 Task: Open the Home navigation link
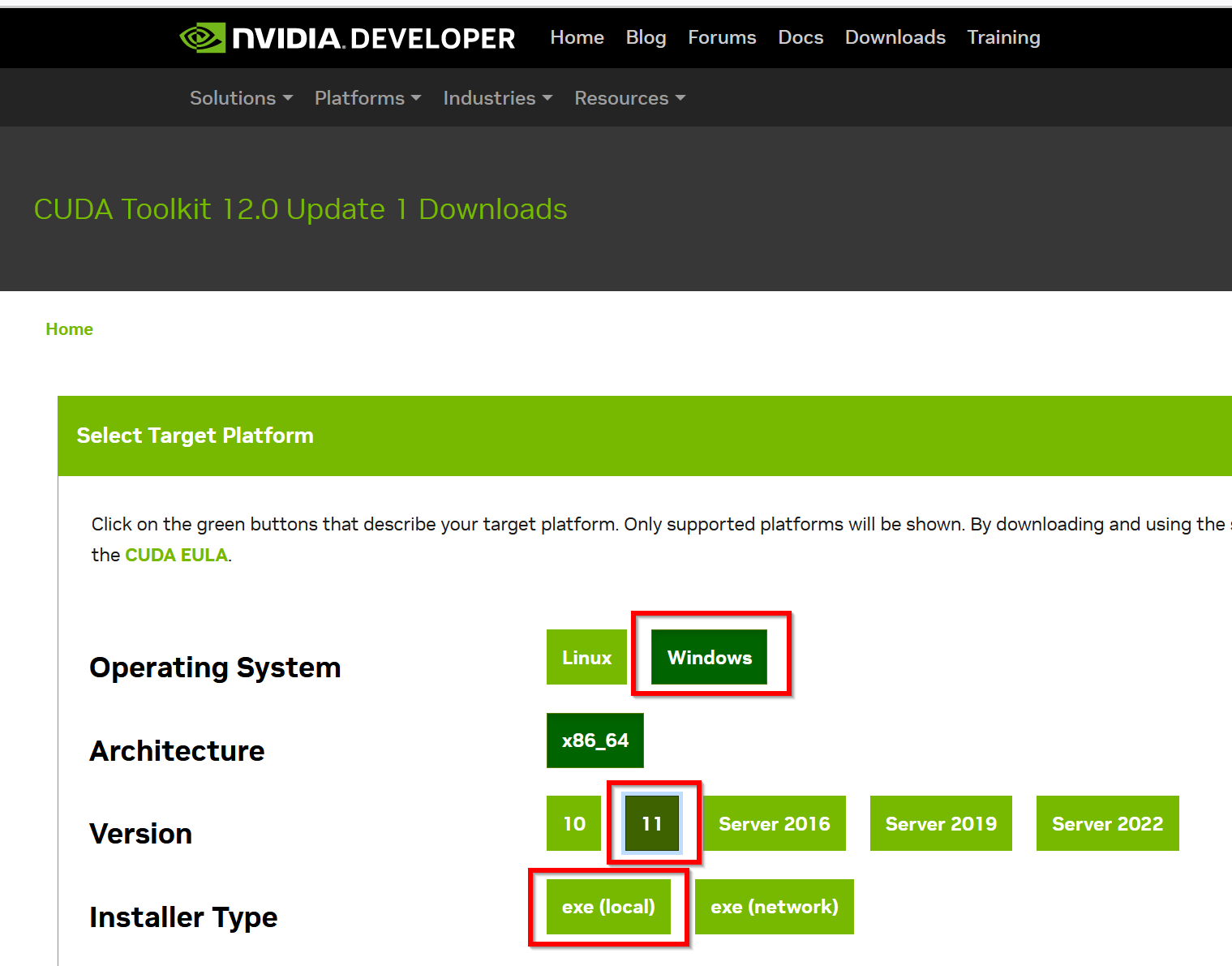(x=577, y=37)
